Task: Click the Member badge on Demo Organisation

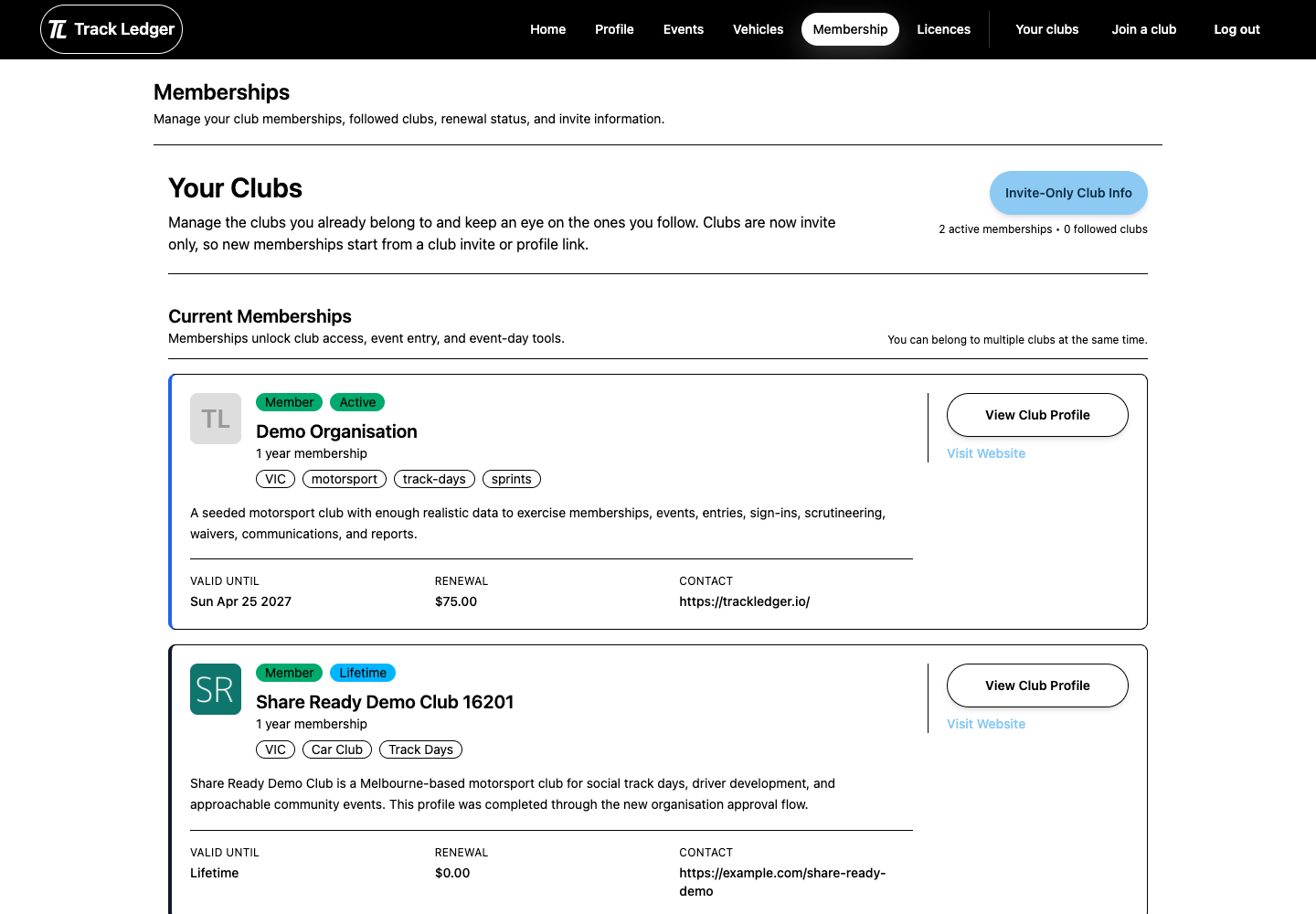Action: tap(289, 402)
